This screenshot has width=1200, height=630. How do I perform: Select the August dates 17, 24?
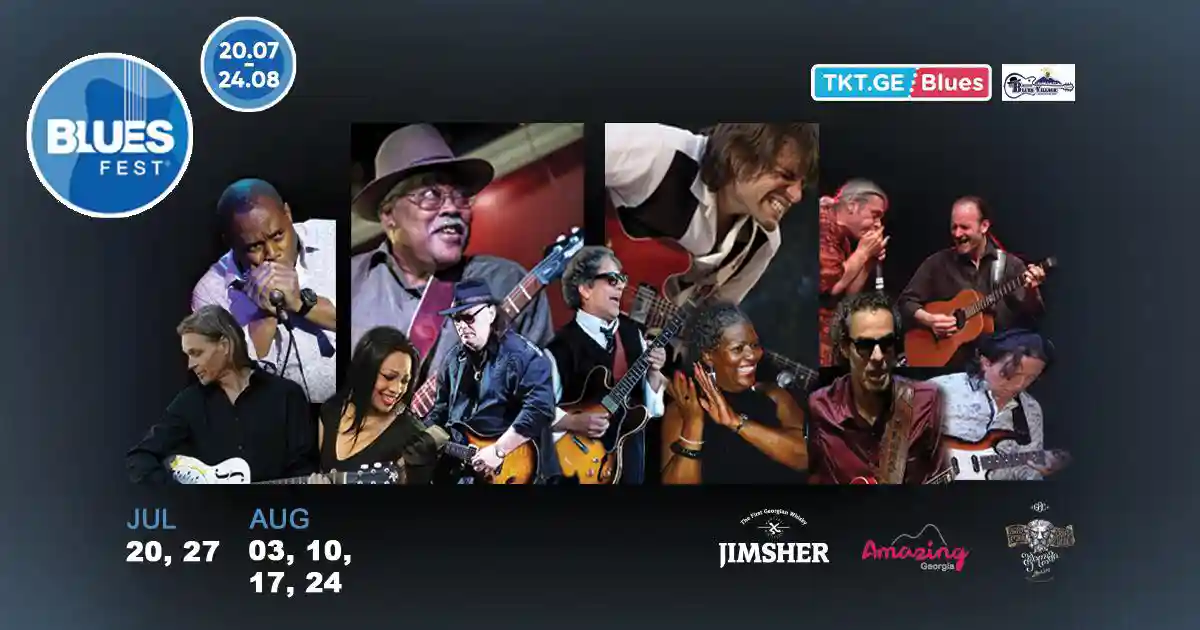point(296,583)
